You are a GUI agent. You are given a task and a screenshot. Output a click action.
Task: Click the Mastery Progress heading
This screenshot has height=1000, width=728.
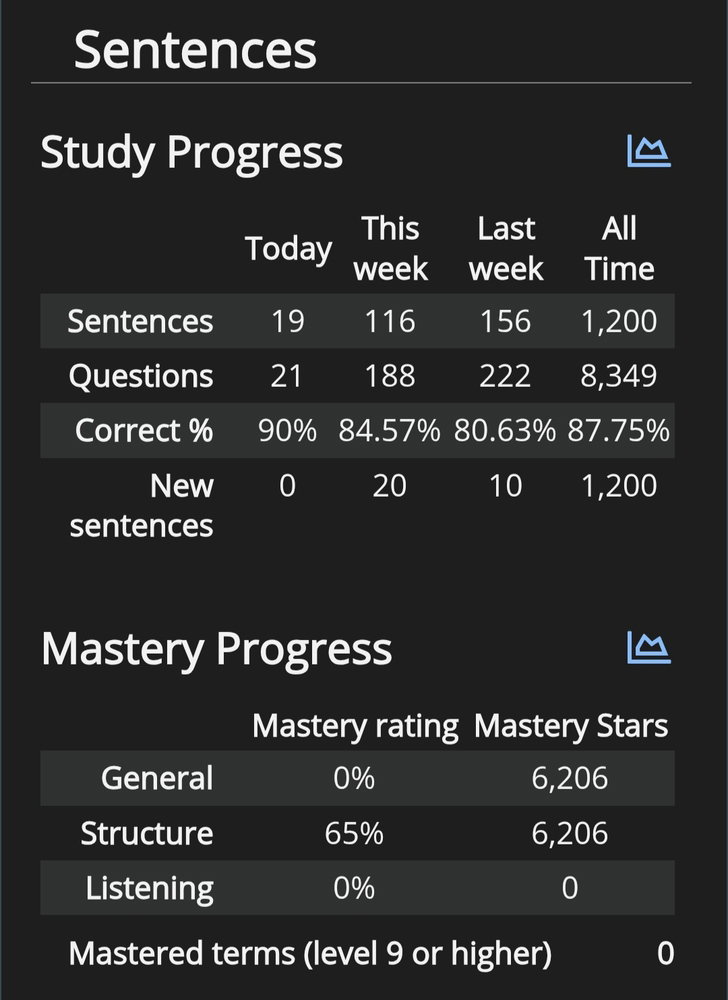pos(216,650)
